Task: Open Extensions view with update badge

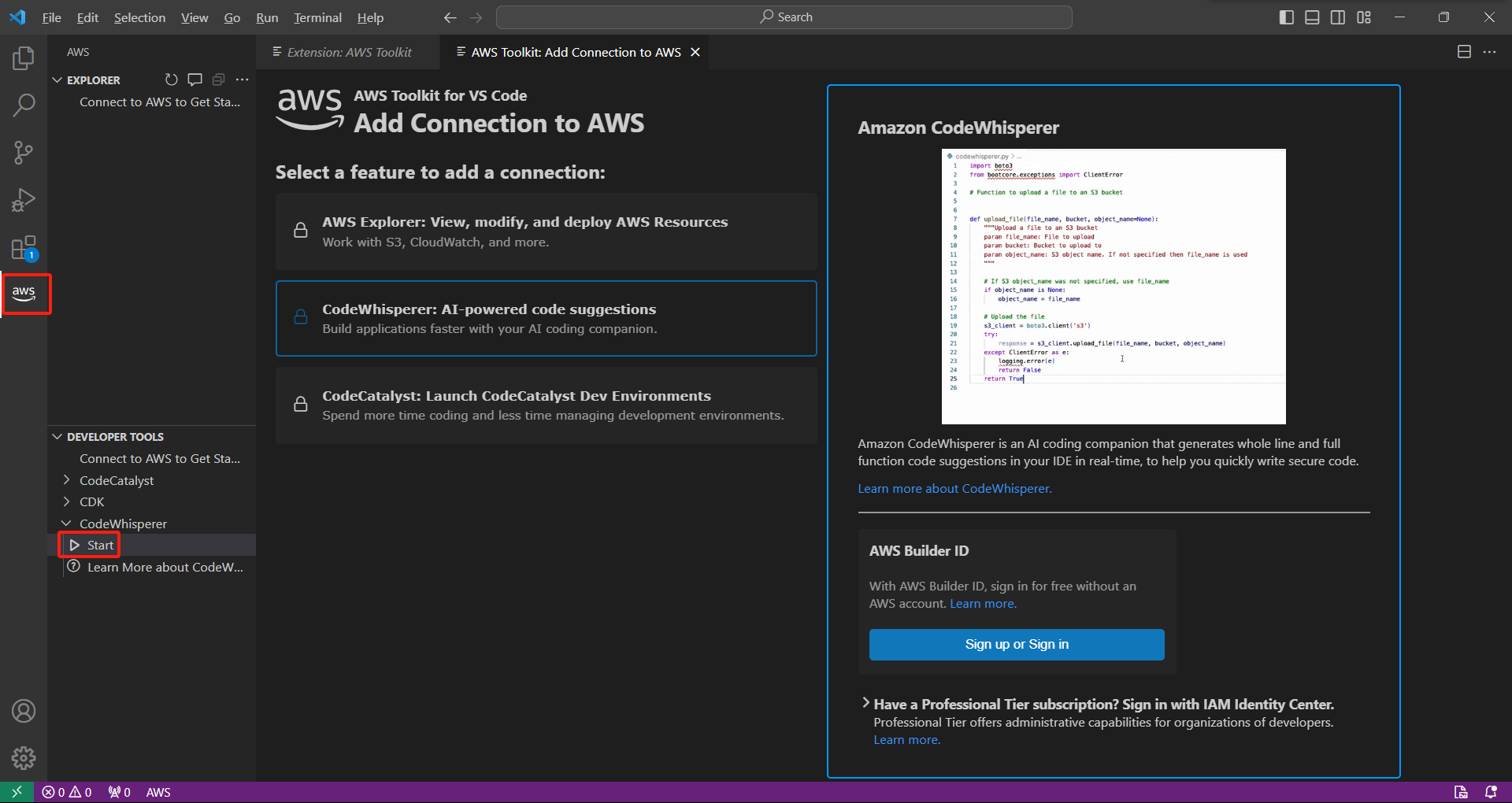Action: tap(24, 248)
